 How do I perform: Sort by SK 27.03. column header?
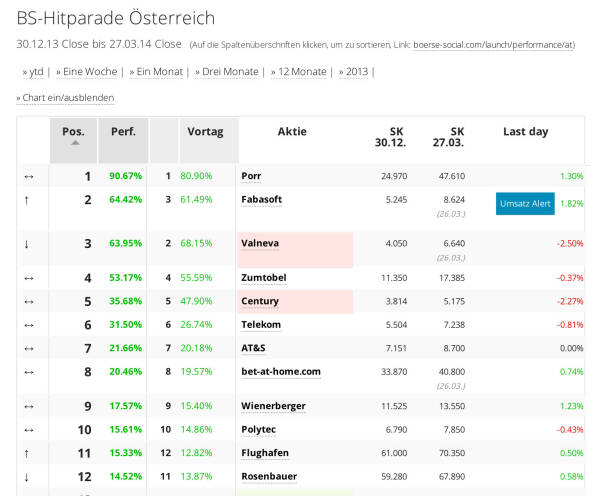pos(457,138)
